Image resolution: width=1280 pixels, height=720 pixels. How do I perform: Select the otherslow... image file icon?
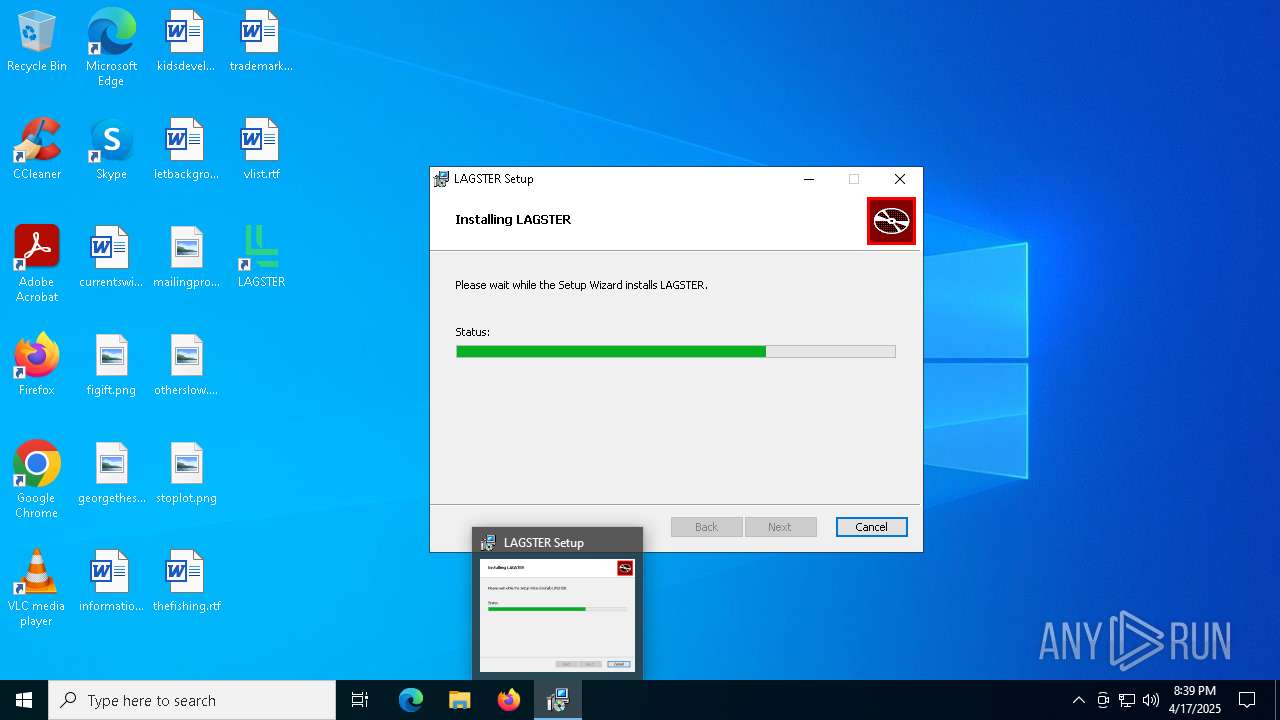pyautogui.click(x=185, y=365)
